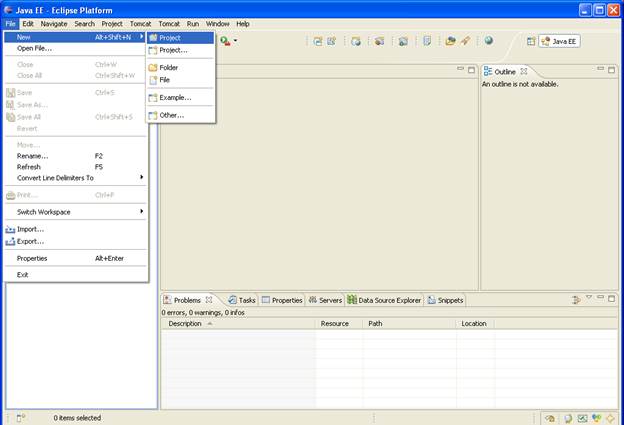Choose Properties from the File menu

(75, 259)
